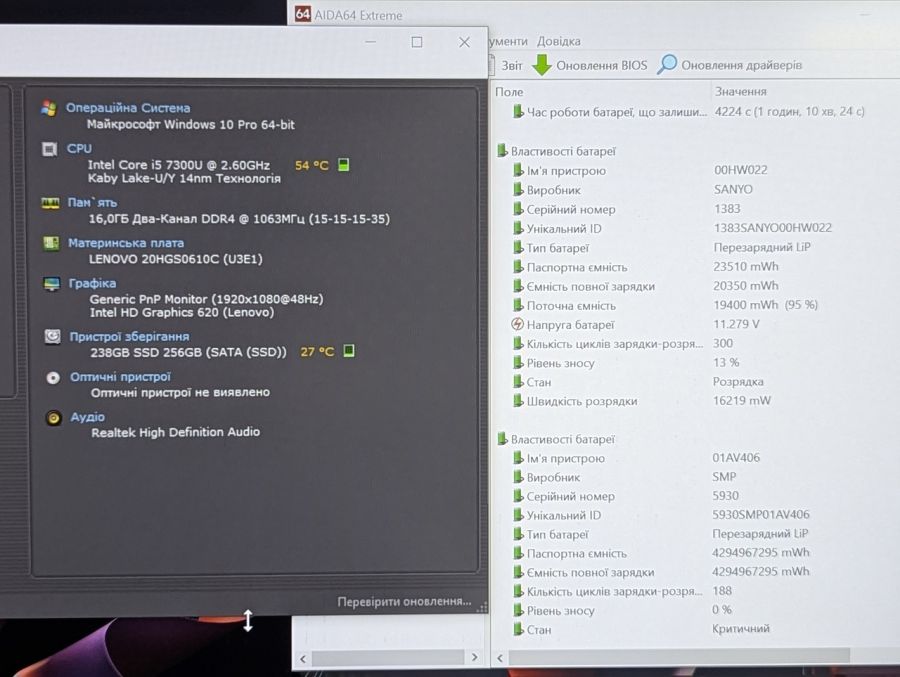Screen dimensions: 900x677
Task: Select Поточна ємність row
Action: [665, 305]
